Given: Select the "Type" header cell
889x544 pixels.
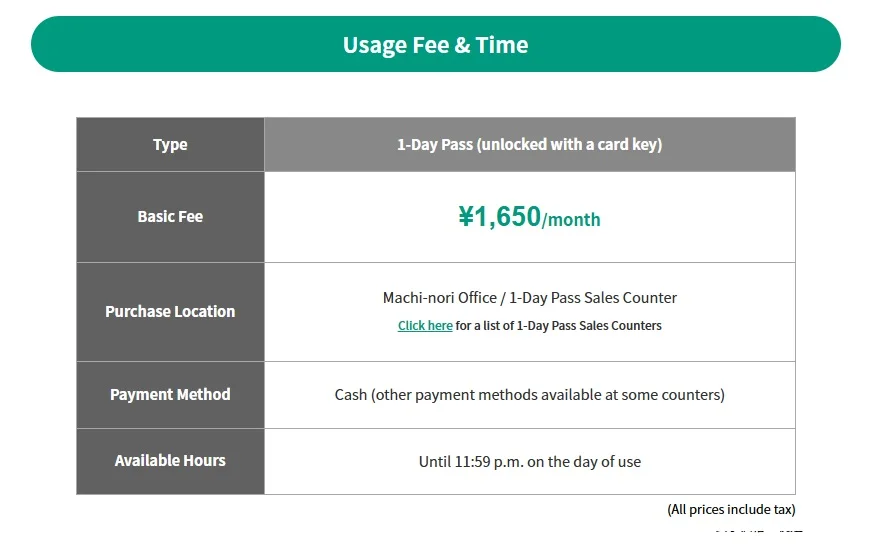Looking at the screenshot, I should click(x=170, y=145).
